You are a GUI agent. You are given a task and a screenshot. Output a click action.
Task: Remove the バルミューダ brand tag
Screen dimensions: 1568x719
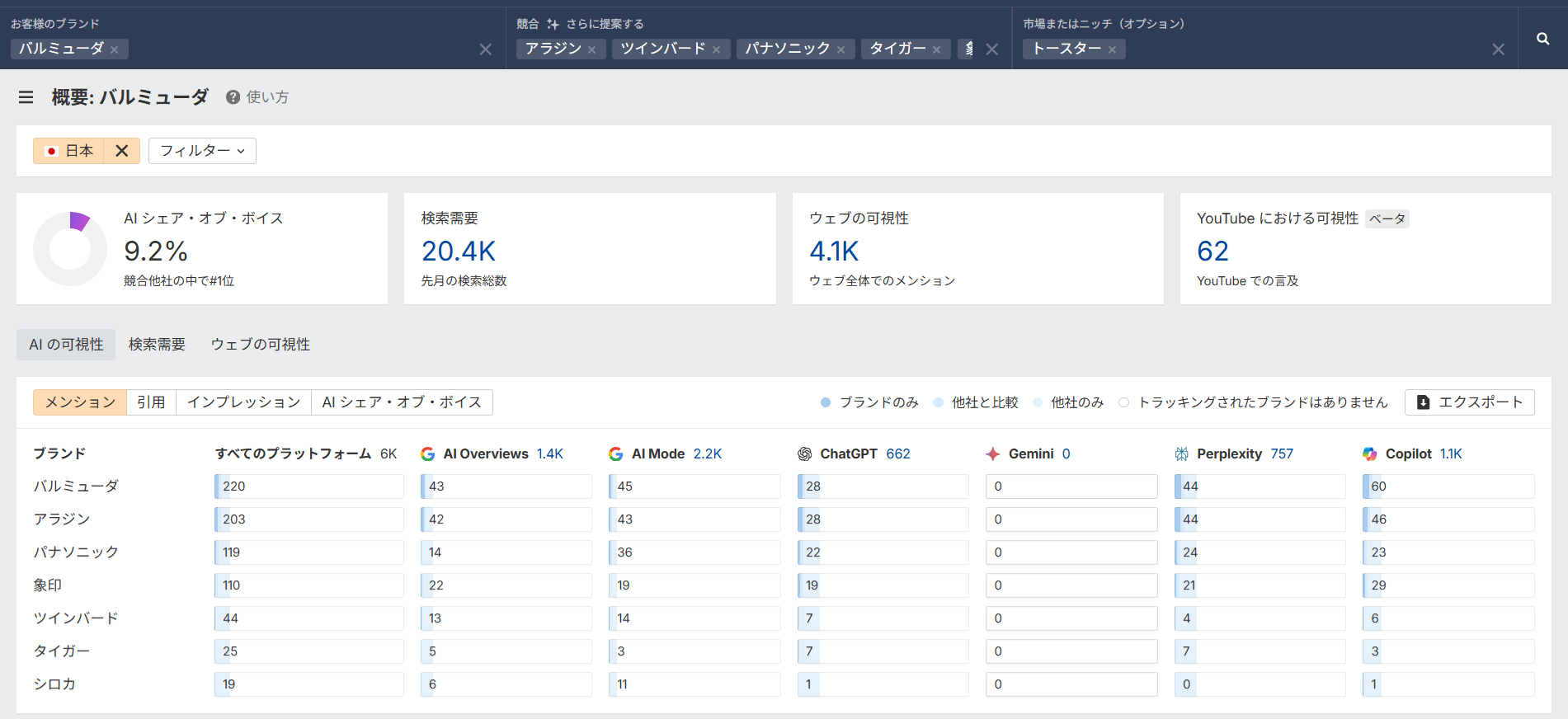tap(115, 50)
